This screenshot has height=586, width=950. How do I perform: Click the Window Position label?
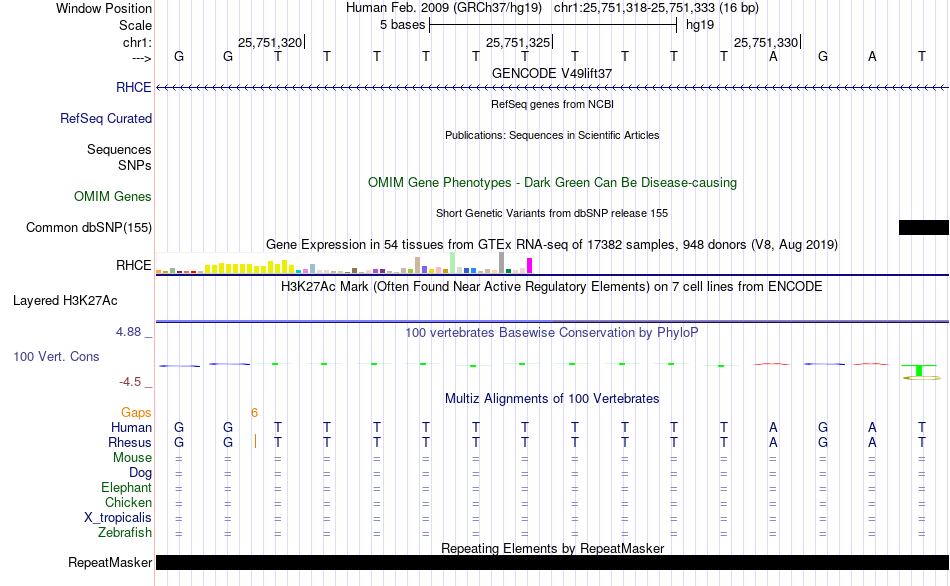pyautogui.click(x=104, y=8)
